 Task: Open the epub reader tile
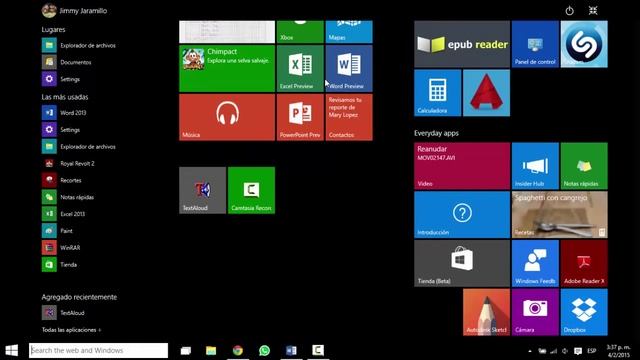(x=462, y=44)
